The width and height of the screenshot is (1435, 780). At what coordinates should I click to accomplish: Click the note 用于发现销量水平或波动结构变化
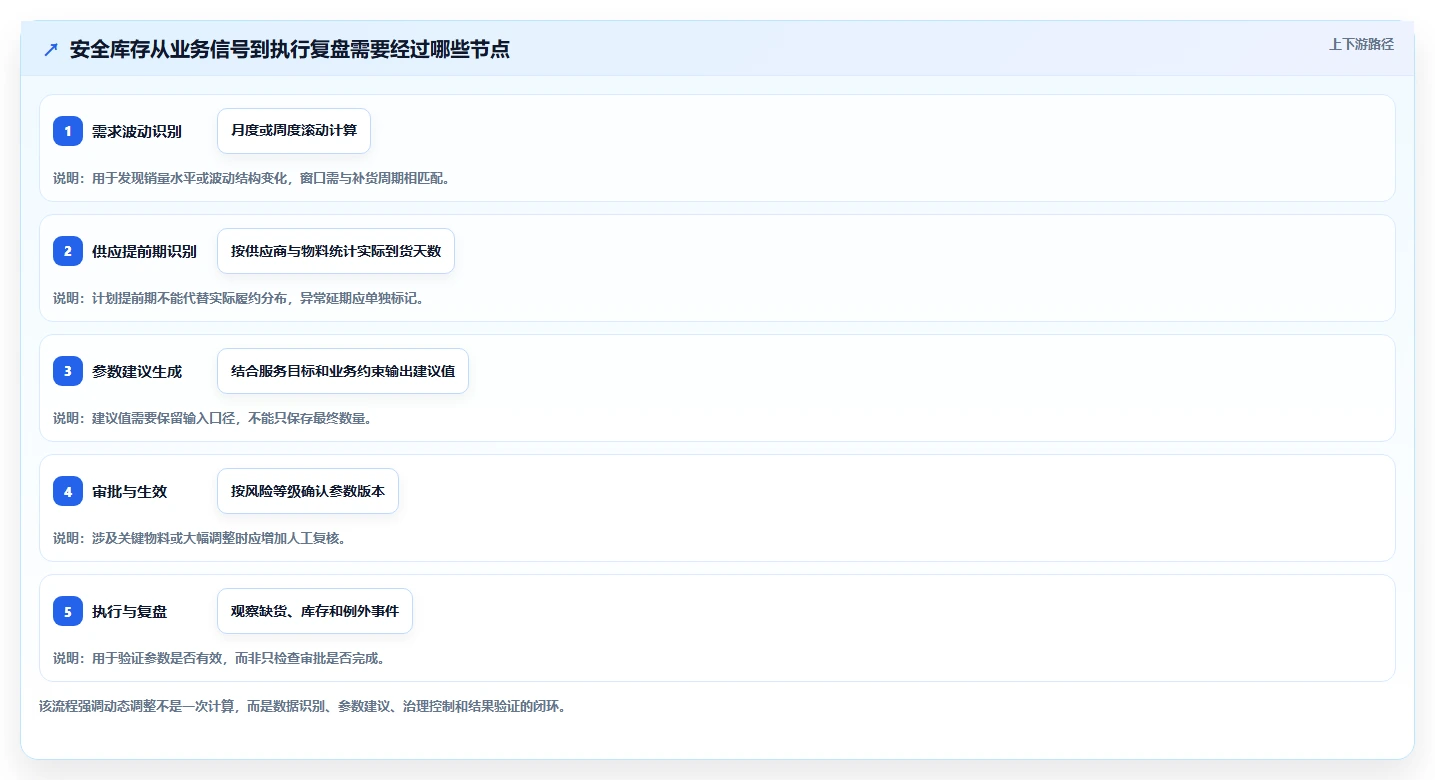pyautogui.click(x=191, y=178)
